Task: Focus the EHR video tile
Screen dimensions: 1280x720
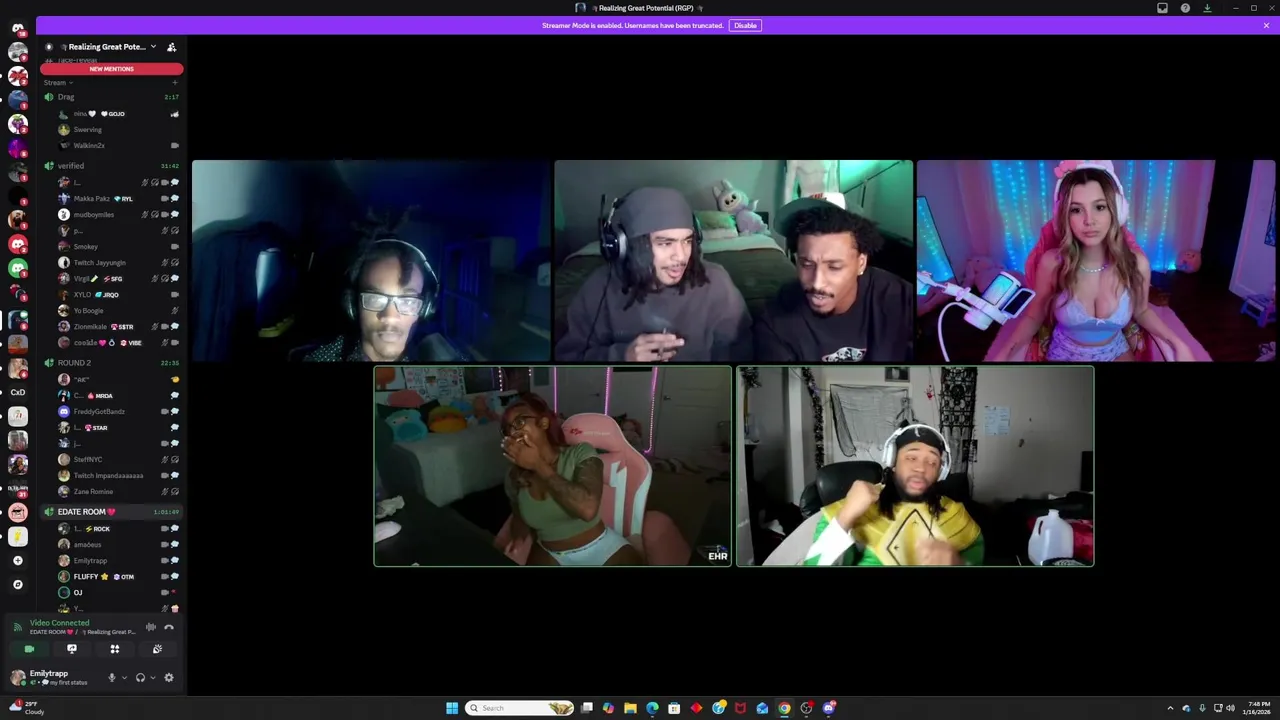Action: pyautogui.click(x=553, y=466)
